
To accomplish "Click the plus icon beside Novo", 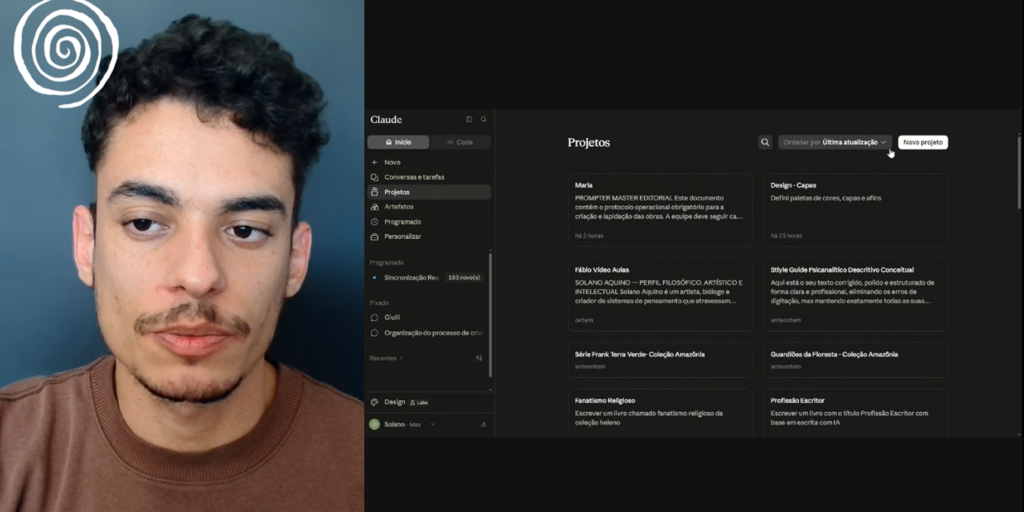I will 374,162.
